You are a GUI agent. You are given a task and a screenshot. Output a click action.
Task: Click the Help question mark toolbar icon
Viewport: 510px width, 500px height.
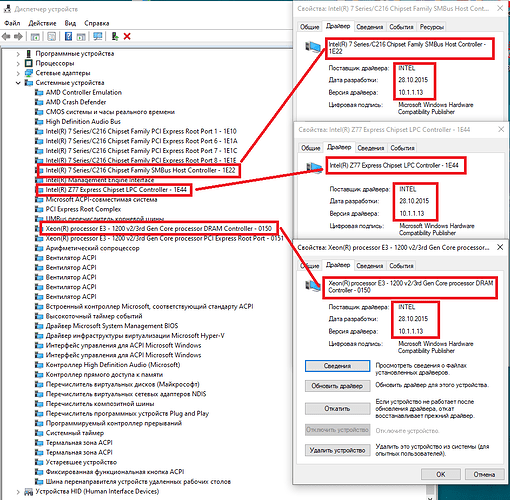[x=68, y=36]
